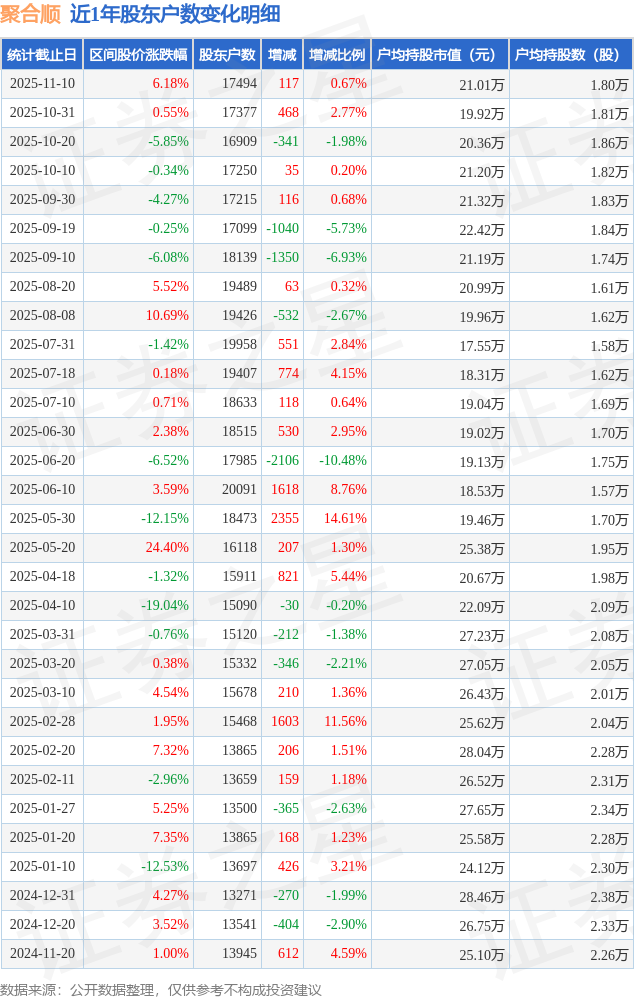Select the 增减比例 column header

point(337,55)
